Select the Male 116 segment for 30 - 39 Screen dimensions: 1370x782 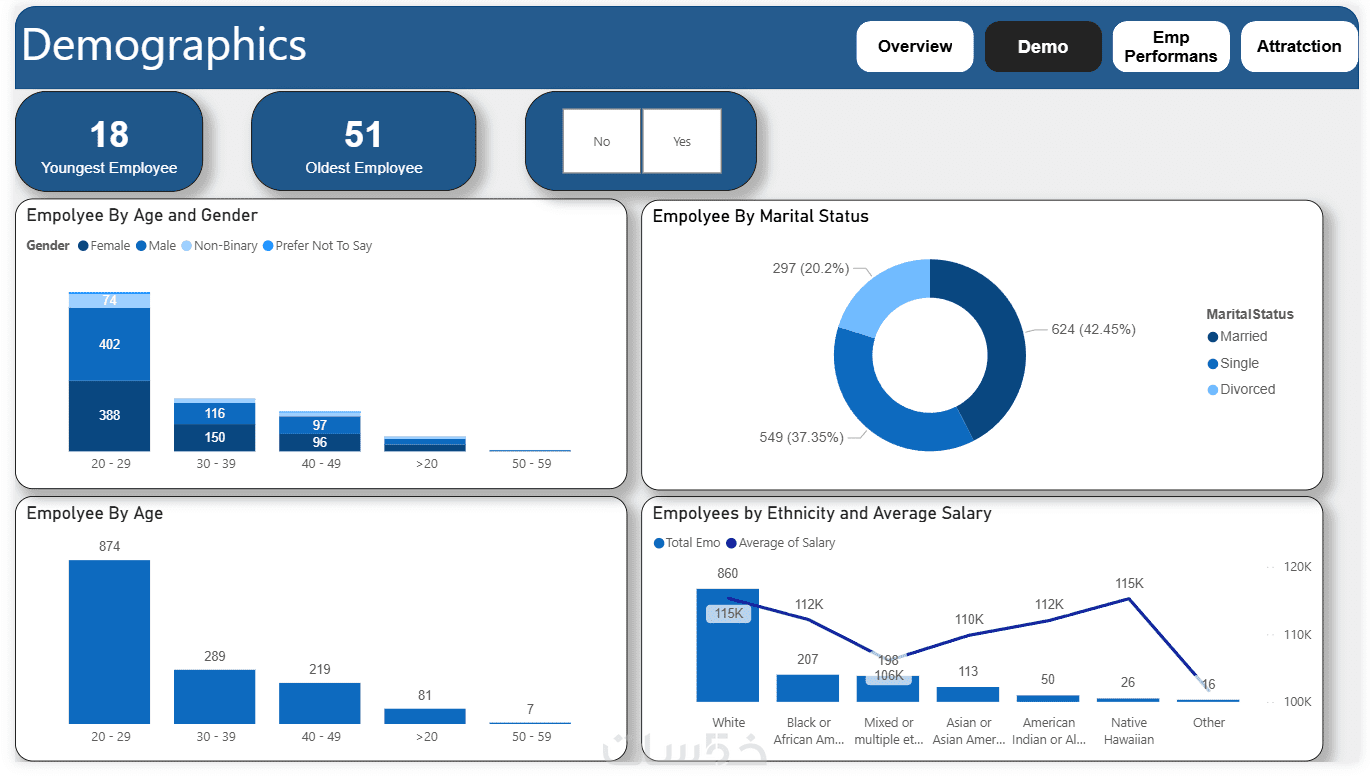click(x=215, y=414)
